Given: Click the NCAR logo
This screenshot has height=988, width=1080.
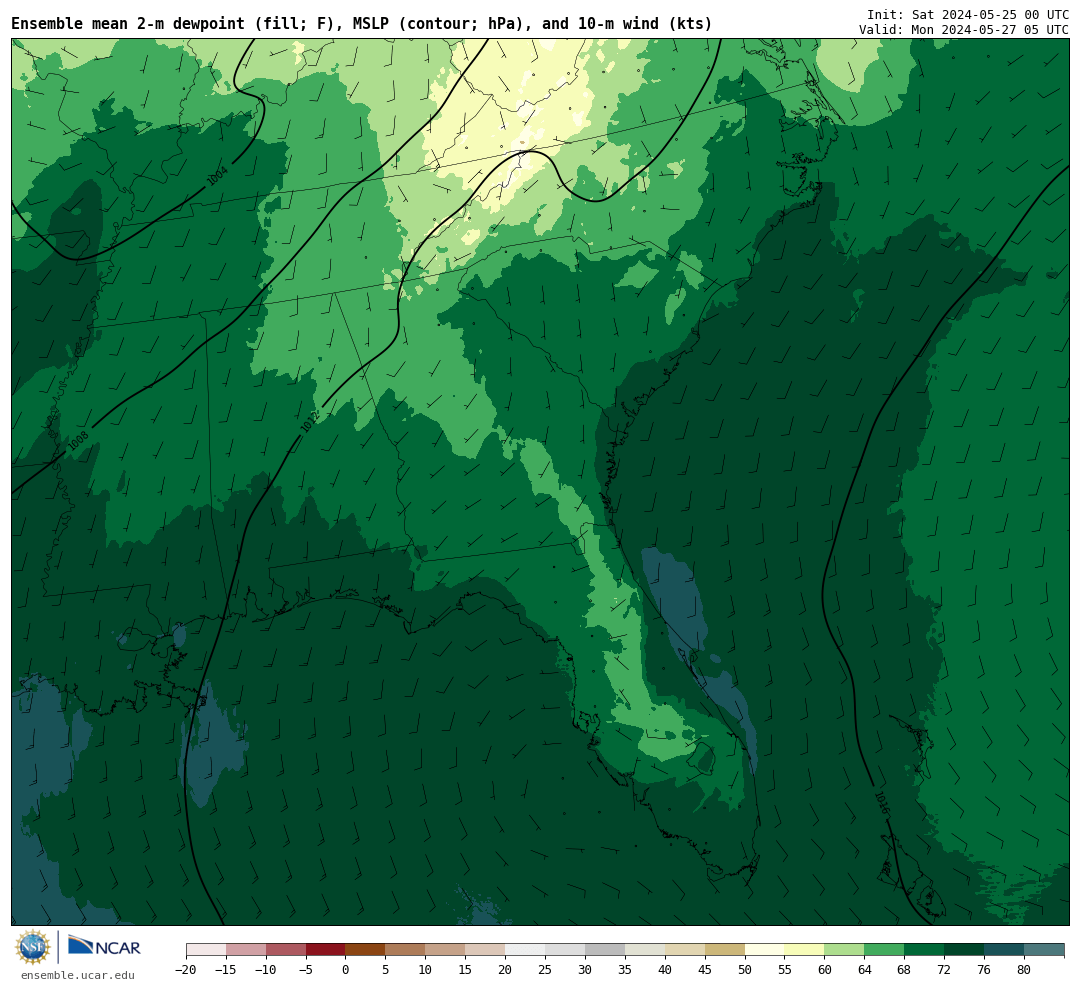Looking at the screenshot, I should (x=104, y=945).
